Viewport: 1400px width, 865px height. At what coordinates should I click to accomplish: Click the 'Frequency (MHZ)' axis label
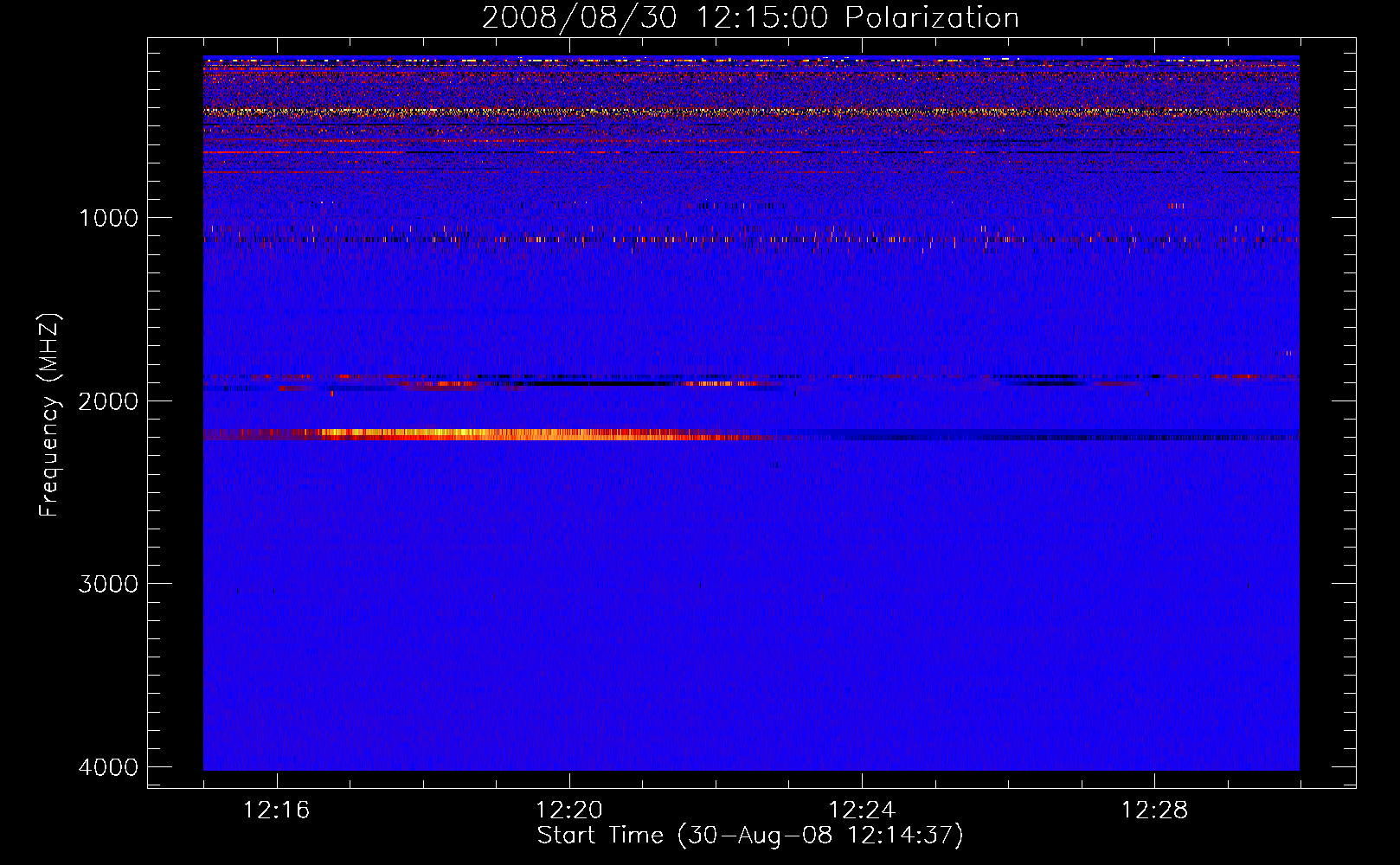(x=49, y=414)
